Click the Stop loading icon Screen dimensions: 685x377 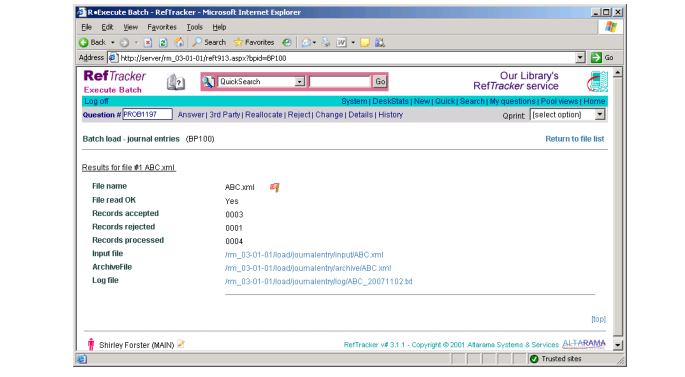148,42
